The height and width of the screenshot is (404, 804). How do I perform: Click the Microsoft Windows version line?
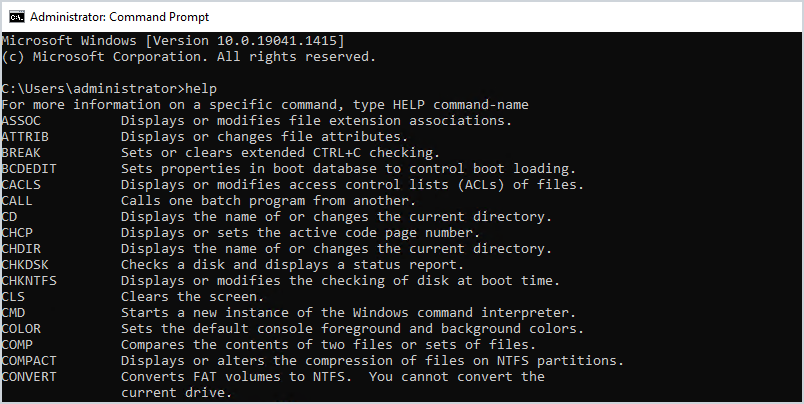pos(174,40)
